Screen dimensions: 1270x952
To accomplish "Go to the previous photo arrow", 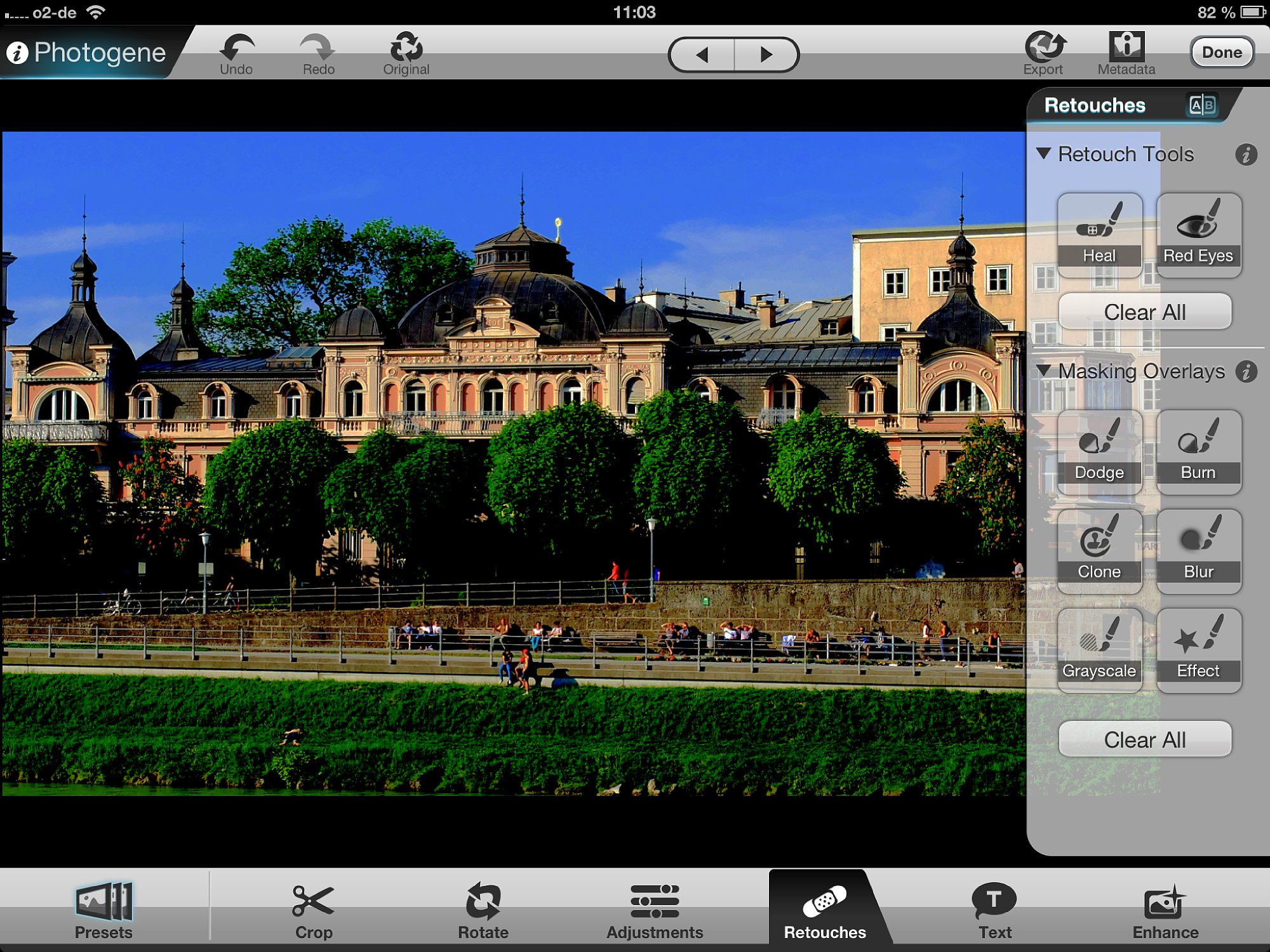I will point(702,55).
